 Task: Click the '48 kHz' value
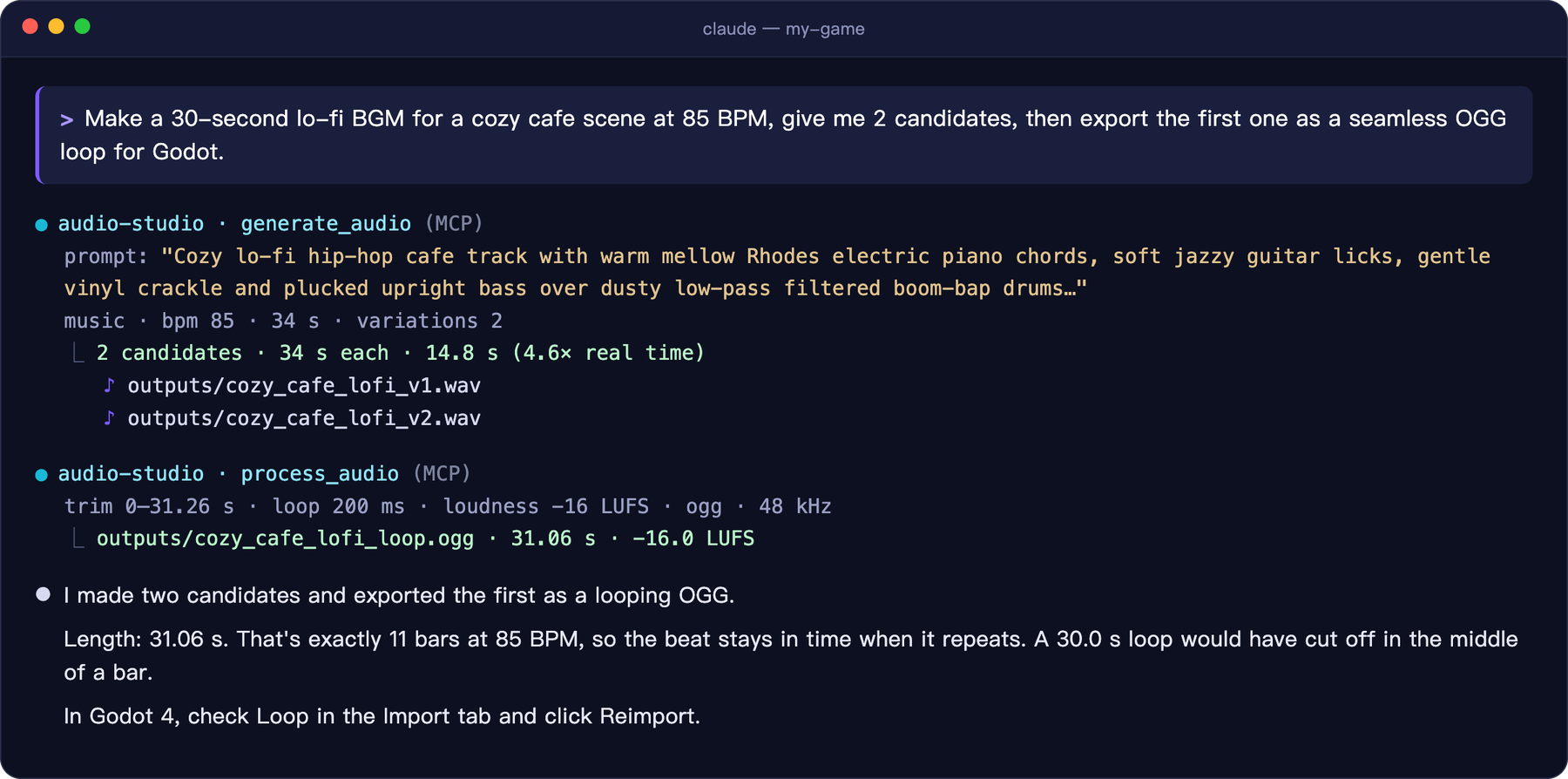coord(795,506)
